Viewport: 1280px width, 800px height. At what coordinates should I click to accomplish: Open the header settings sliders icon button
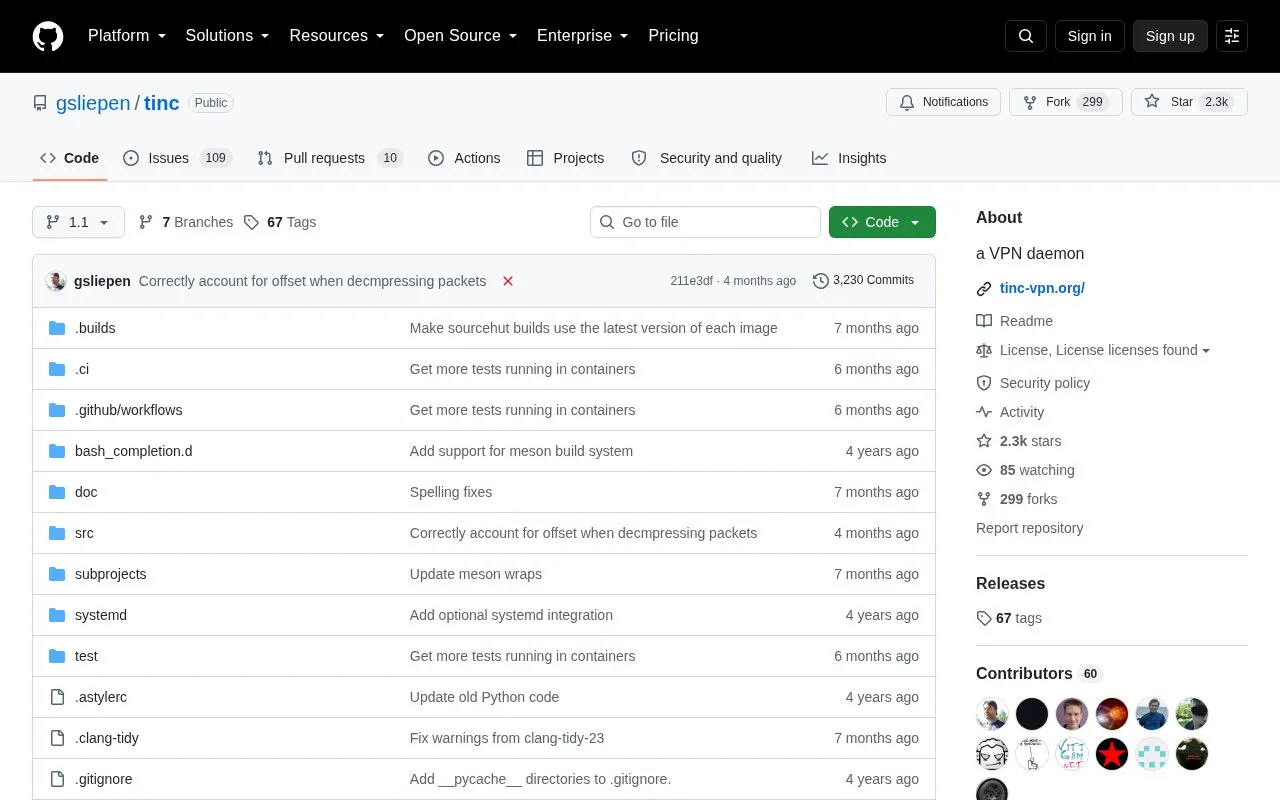click(x=1232, y=36)
